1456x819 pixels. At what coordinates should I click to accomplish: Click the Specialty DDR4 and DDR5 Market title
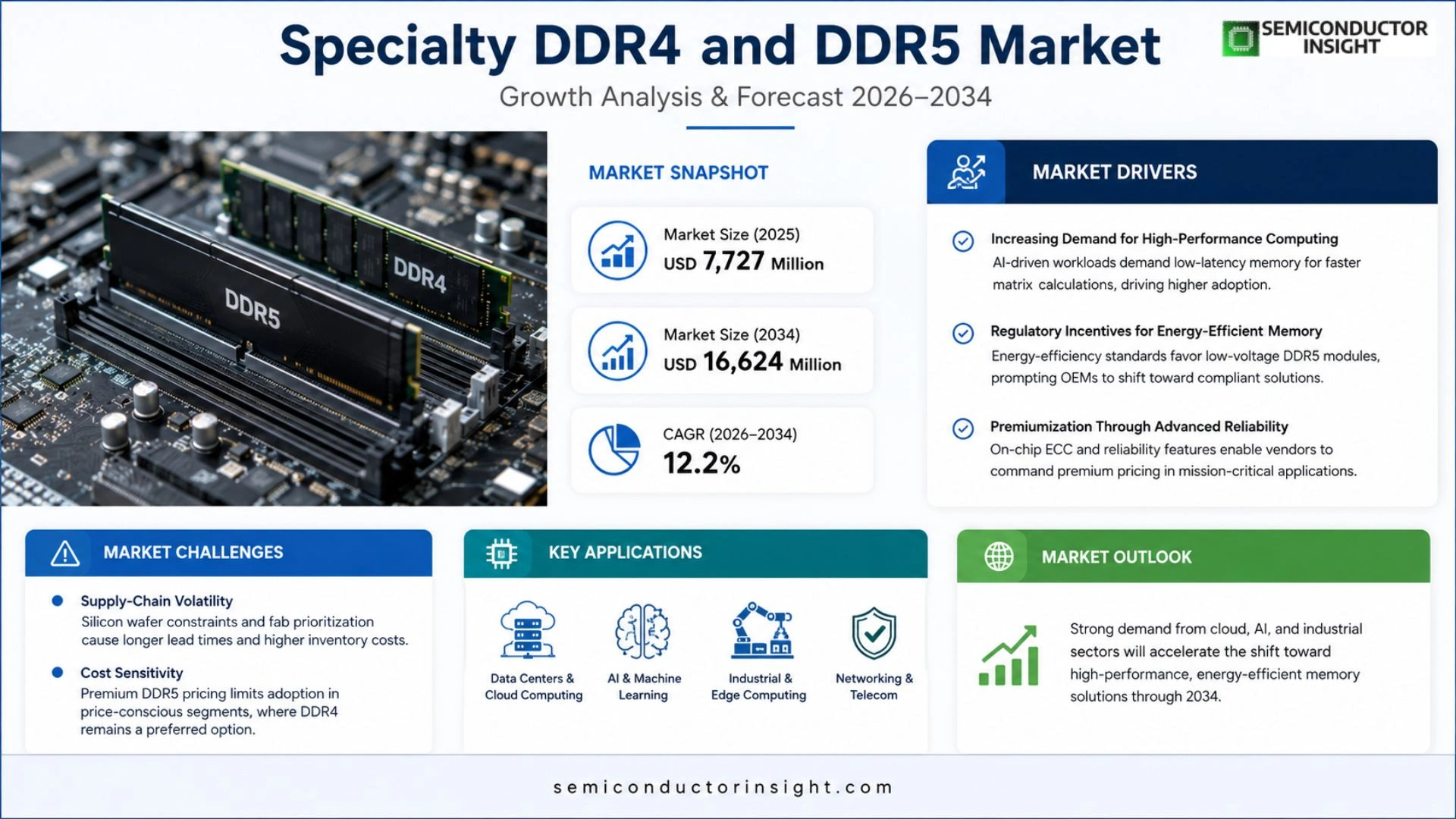click(720, 45)
